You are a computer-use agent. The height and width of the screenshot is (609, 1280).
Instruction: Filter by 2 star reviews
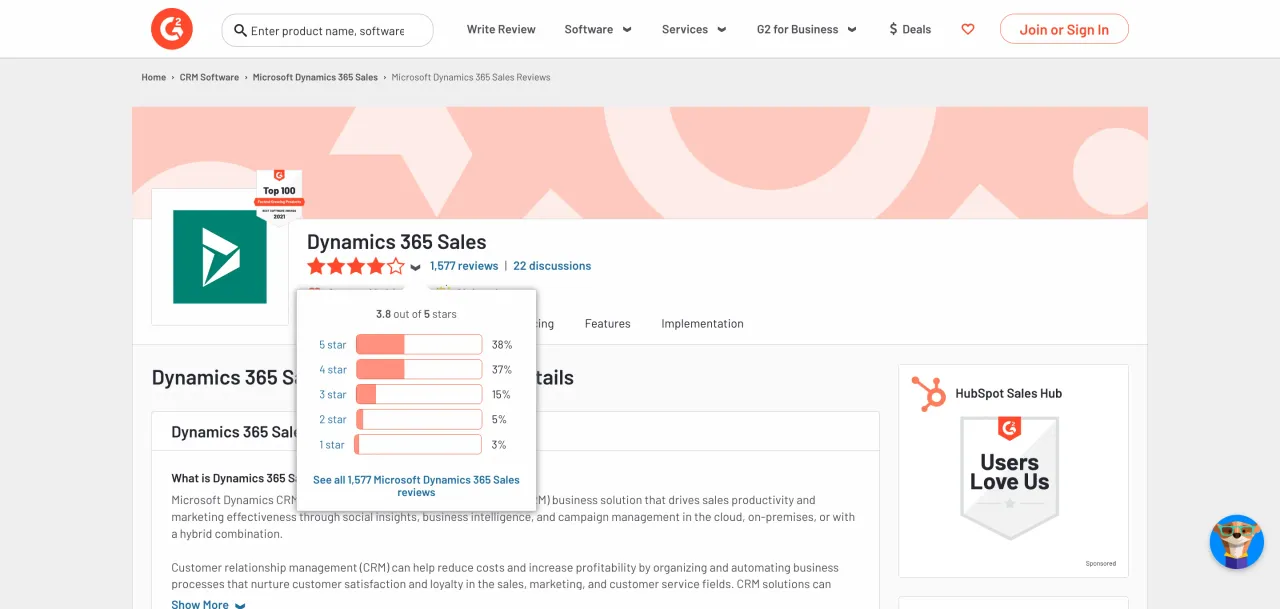[333, 420]
